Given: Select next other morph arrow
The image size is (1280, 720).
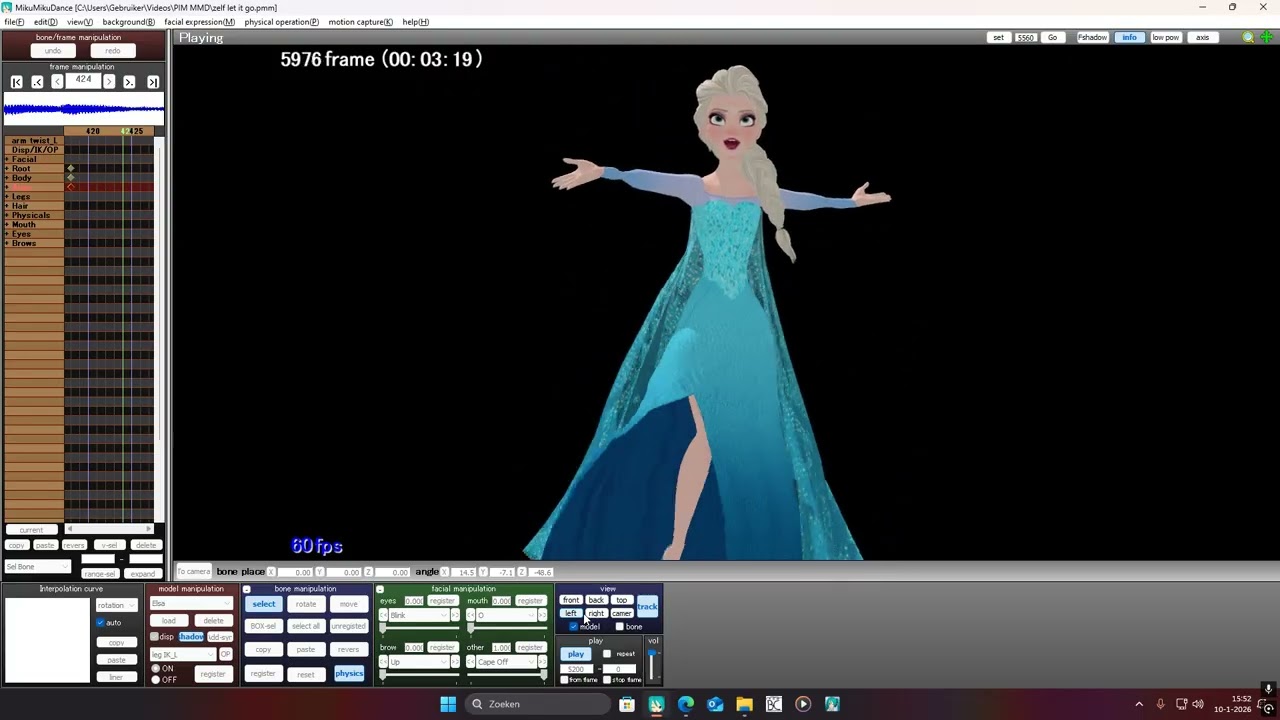Looking at the screenshot, I should [x=543, y=662].
